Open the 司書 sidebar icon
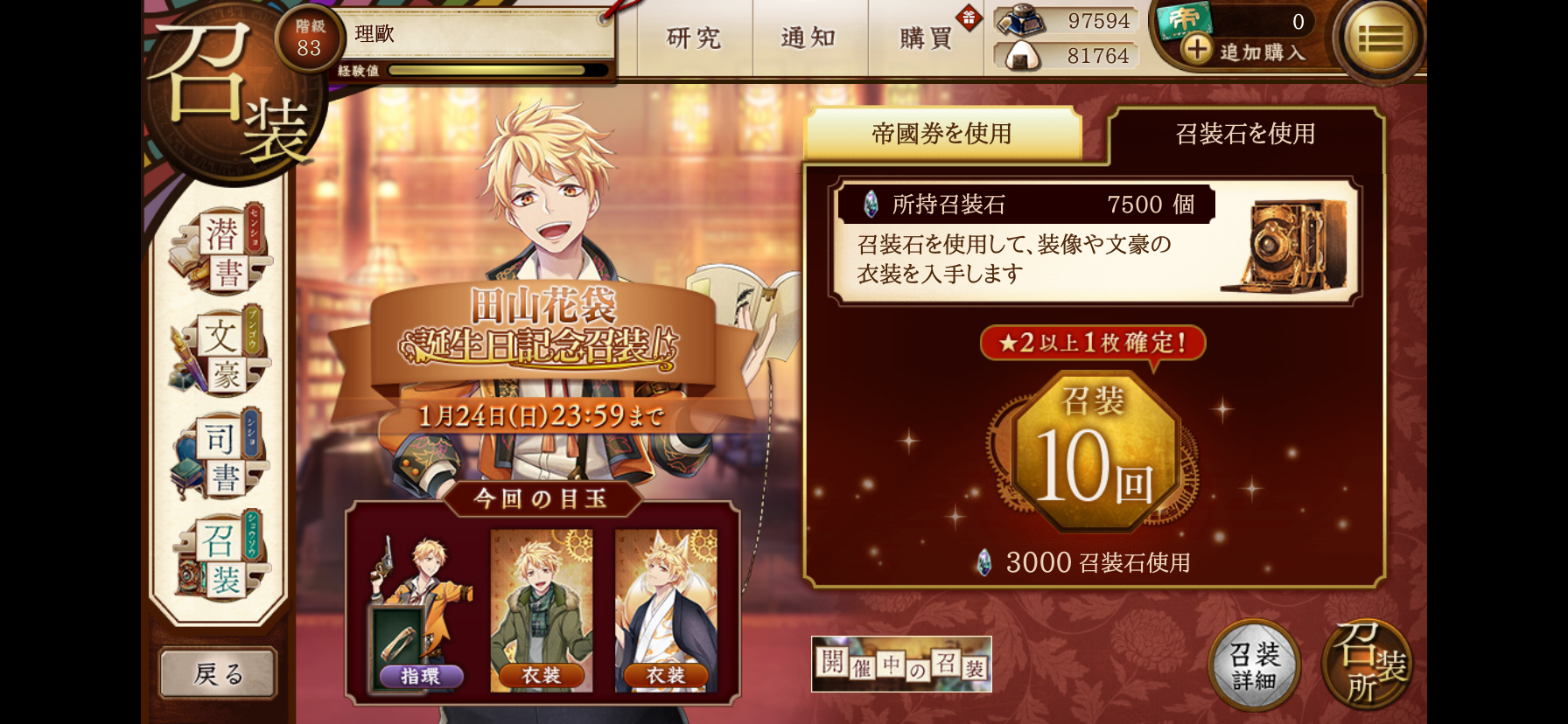Image resolution: width=1568 pixels, height=724 pixels. [x=220, y=455]
